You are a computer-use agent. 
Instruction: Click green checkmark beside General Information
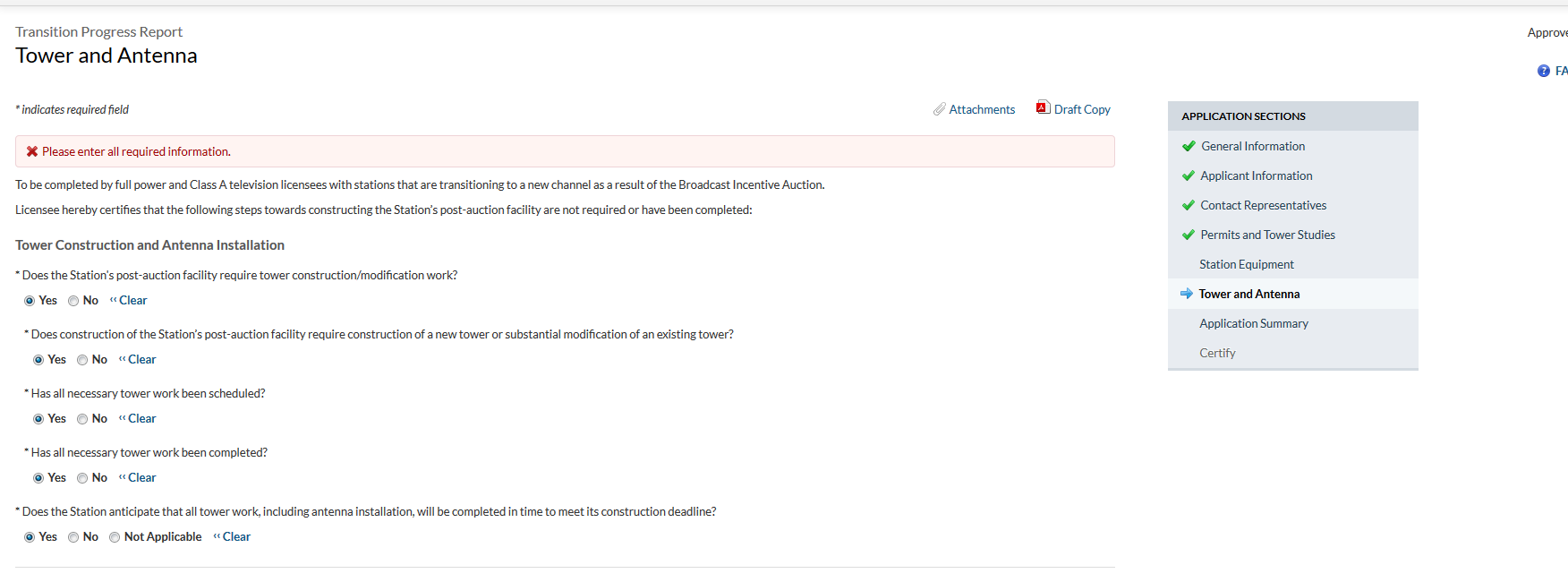(x=1189, y=146)
